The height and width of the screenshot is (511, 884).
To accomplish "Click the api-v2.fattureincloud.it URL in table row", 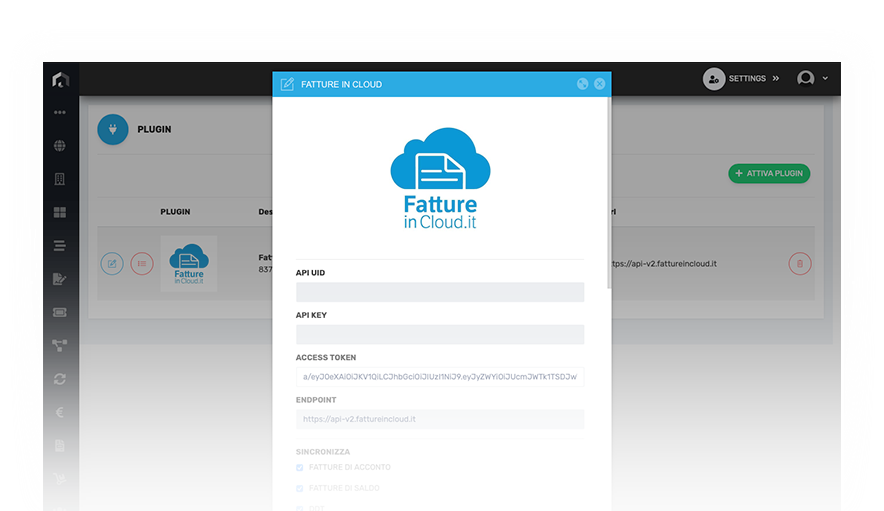I will pyautogui.click(x=664, y=263).
